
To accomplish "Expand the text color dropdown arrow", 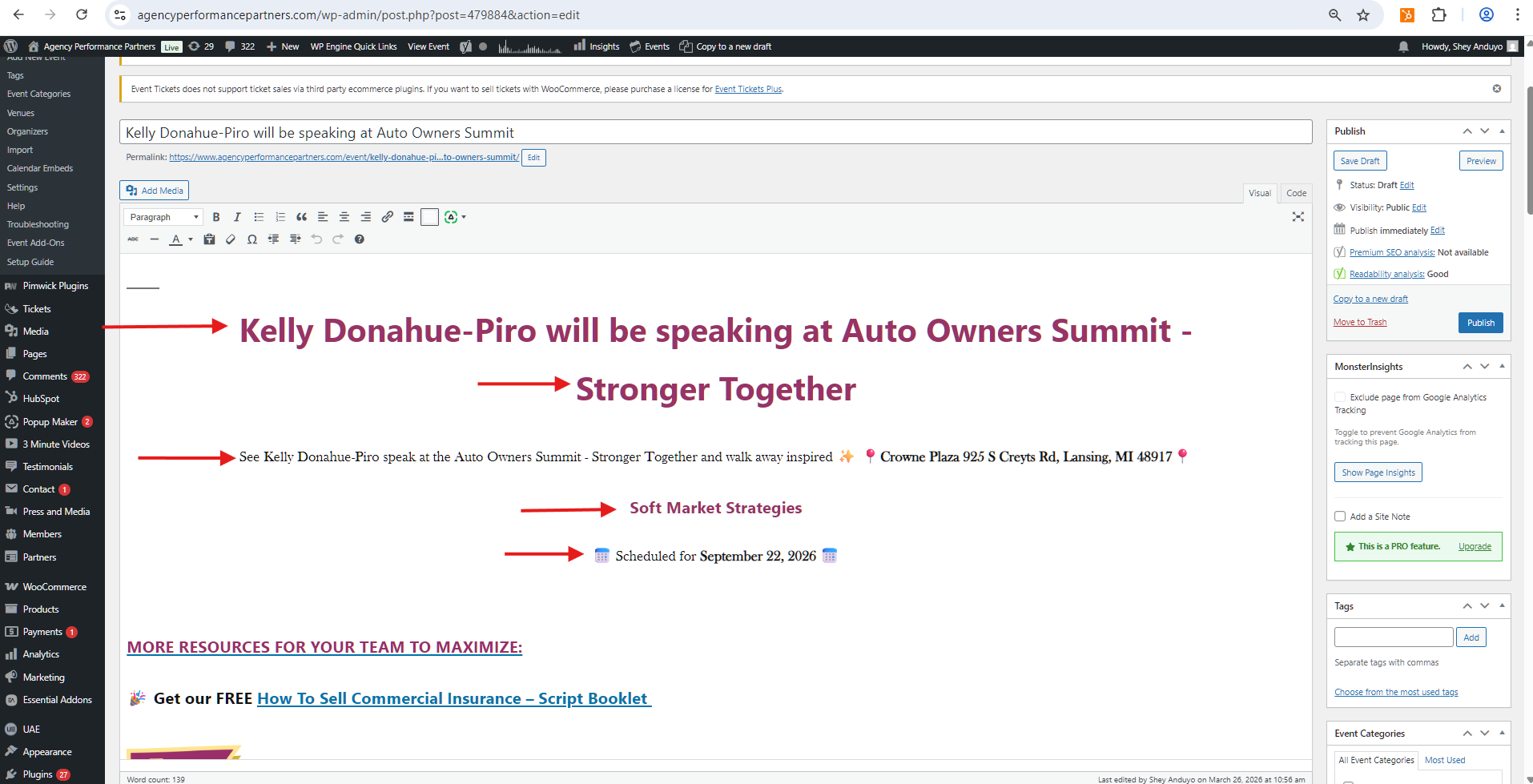I will click(191, 239).
